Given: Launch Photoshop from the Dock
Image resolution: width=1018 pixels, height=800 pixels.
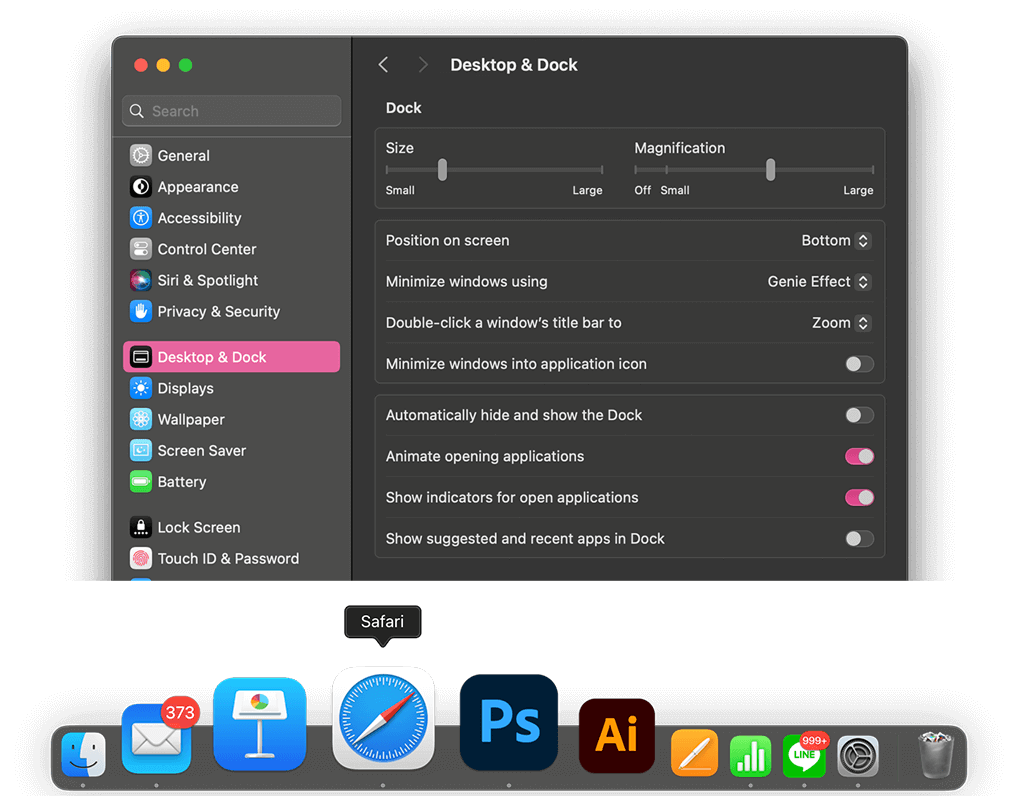Looking at the screenshot, I should 509,722.
